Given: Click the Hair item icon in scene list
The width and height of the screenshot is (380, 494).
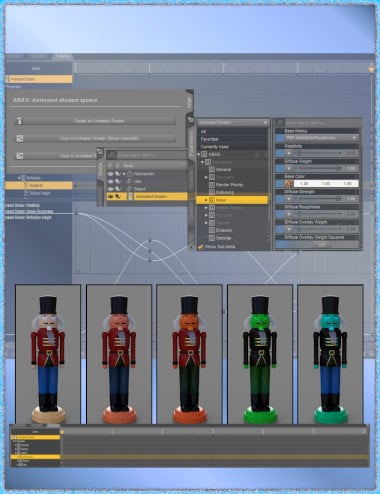Looking at the screenshot, I should 129,181.
